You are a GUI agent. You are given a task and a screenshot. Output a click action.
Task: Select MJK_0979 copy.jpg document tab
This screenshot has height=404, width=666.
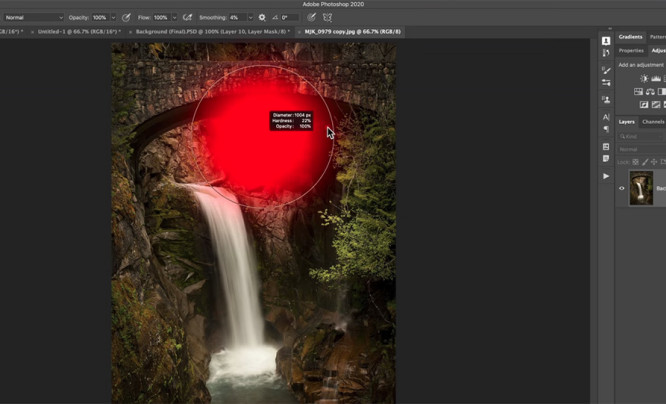click(x=353, y=31)
